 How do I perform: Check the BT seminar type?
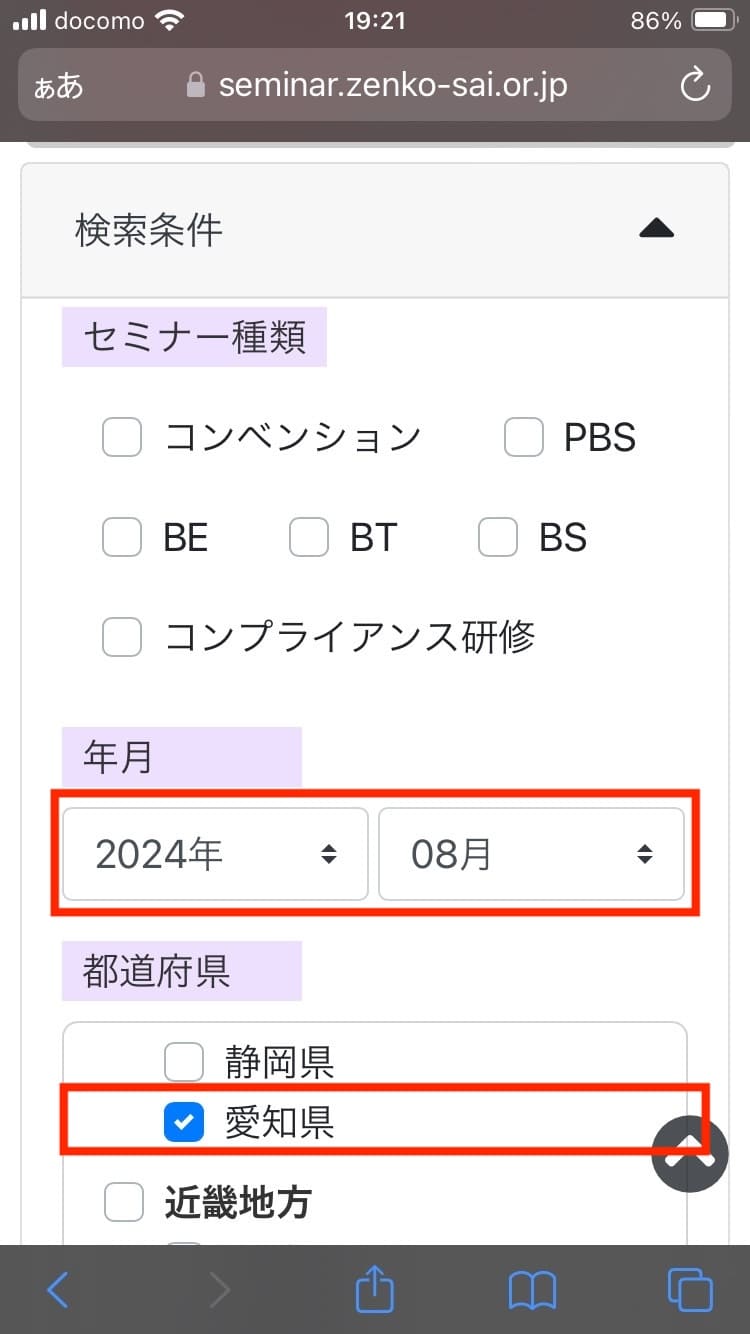click(x=309, y=538)
